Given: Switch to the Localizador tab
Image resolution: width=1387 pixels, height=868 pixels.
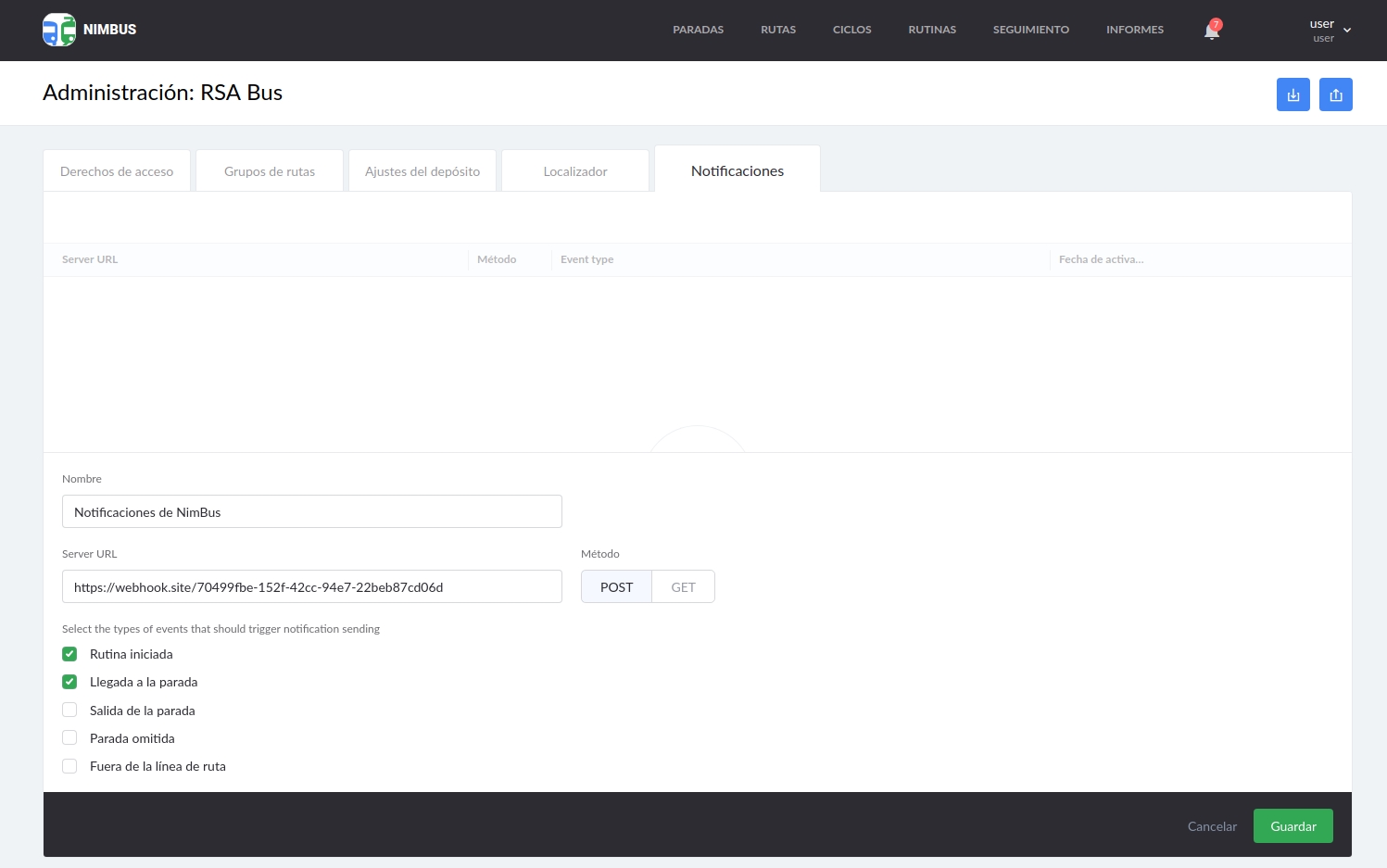Looking at the screenshot, I should [574, 170].
